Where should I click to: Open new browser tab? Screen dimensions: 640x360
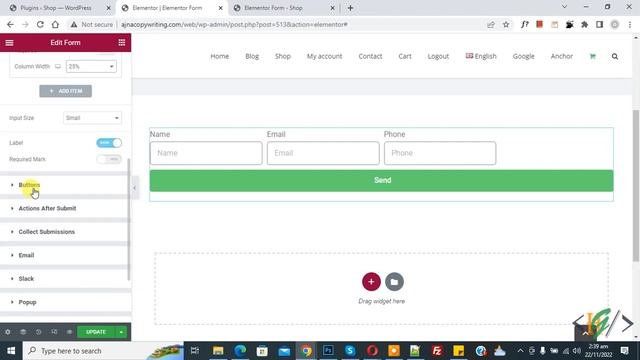(x=350, y=8)
